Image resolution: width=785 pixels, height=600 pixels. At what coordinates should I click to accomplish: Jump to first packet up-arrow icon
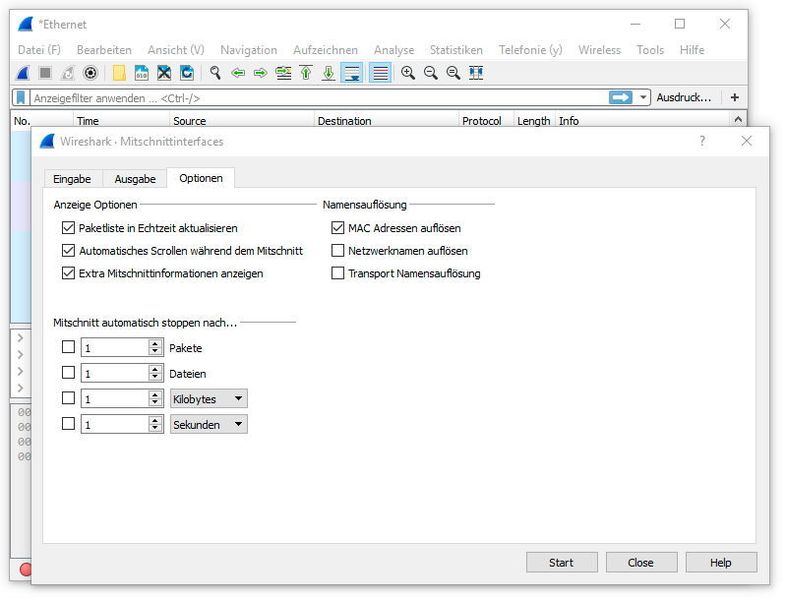306,73
